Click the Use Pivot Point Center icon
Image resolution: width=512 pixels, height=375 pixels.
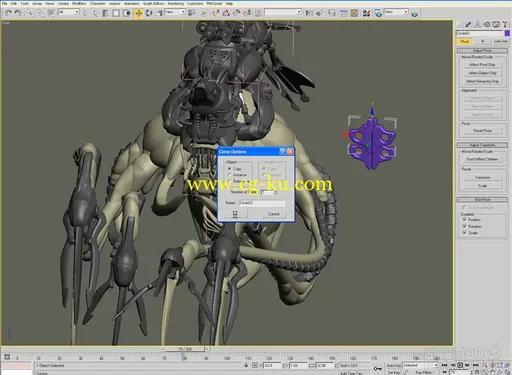click(192, 13)
